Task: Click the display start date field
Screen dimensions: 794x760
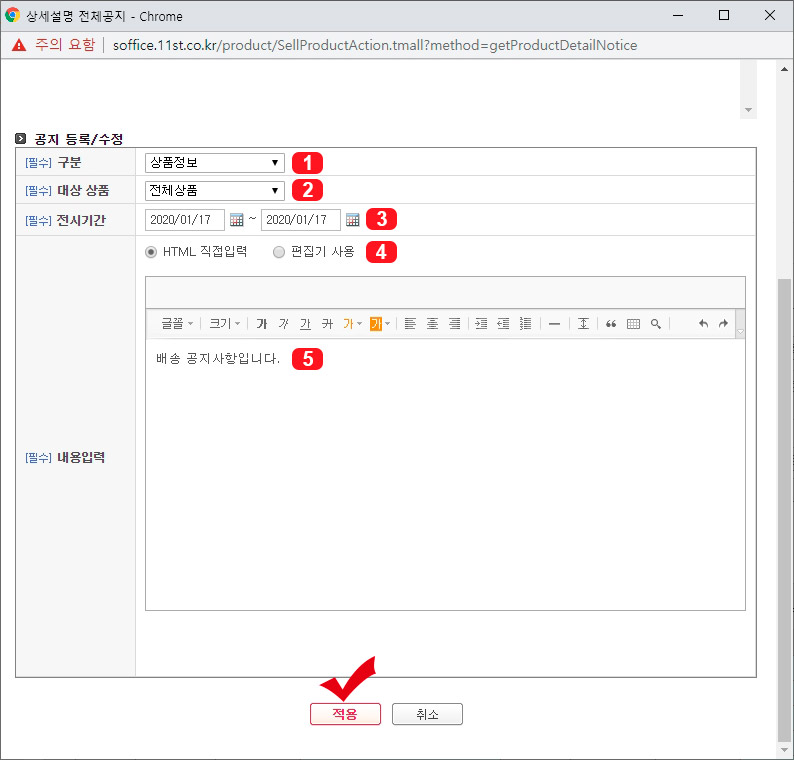Action: [185, 220]
